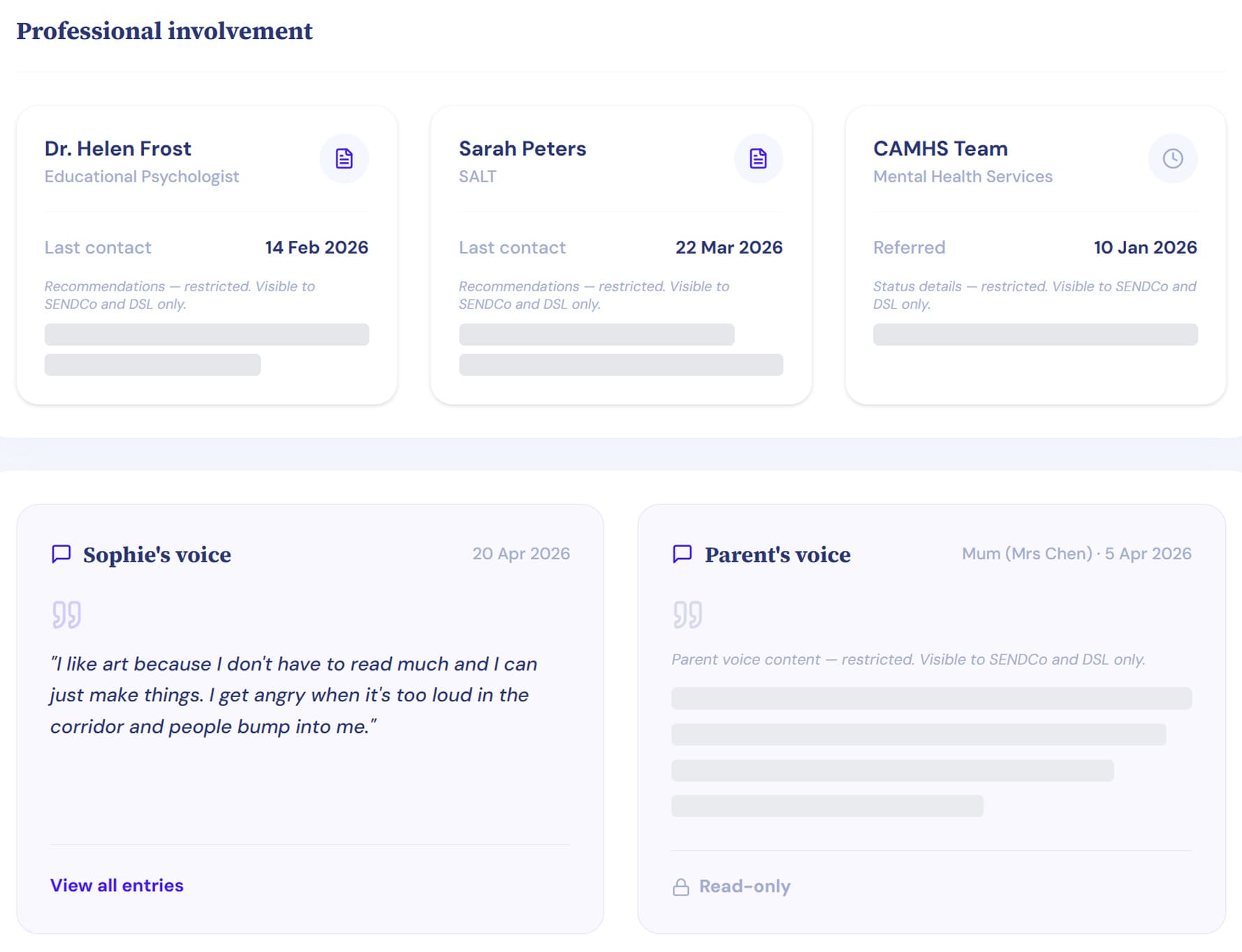Image resolution: width=1242 pixels, height=952 pixels.
Task: Open Sarah Peters' report document icon
Action: click(758, 159)
